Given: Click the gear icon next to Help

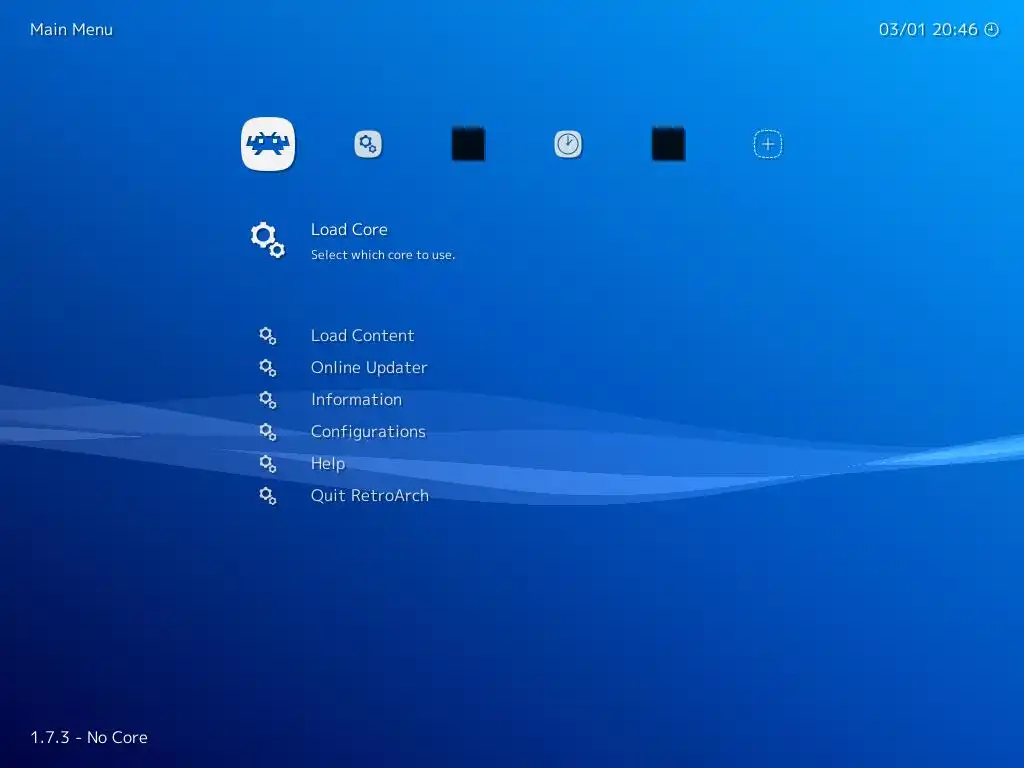Looking at the screenshot, I should (x=268, y=464).
